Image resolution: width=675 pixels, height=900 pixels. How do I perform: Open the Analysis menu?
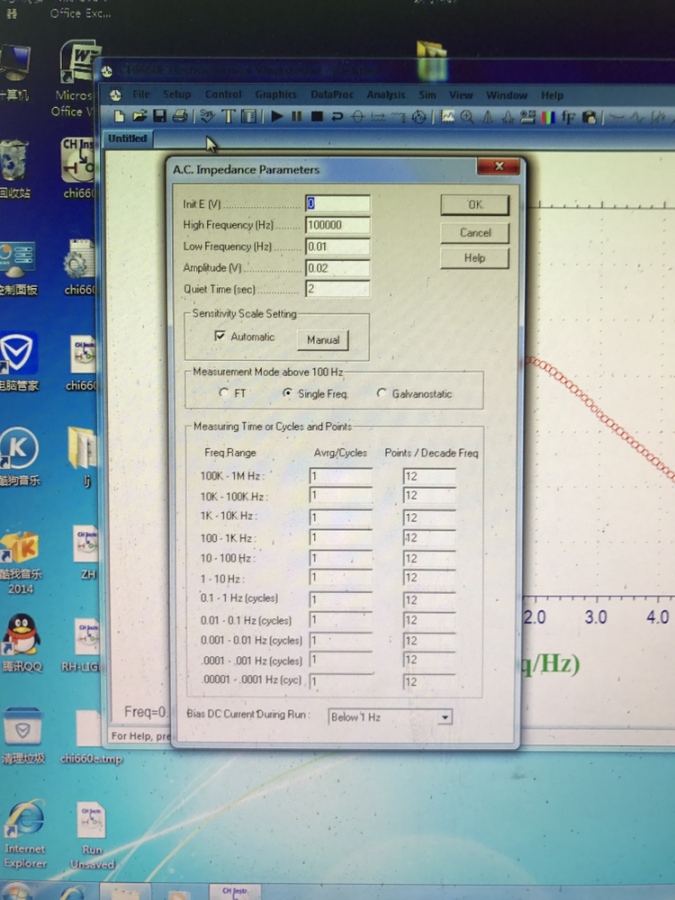386,95
